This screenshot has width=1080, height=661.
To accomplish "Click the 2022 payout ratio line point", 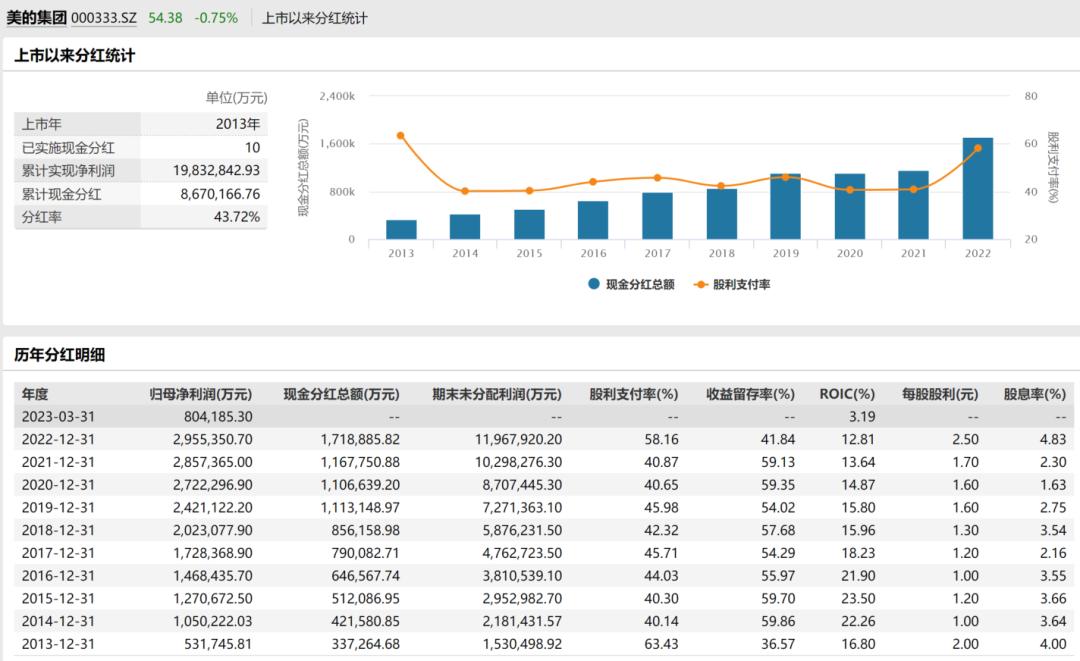I will pyautogui.click(x=977, y=148).
